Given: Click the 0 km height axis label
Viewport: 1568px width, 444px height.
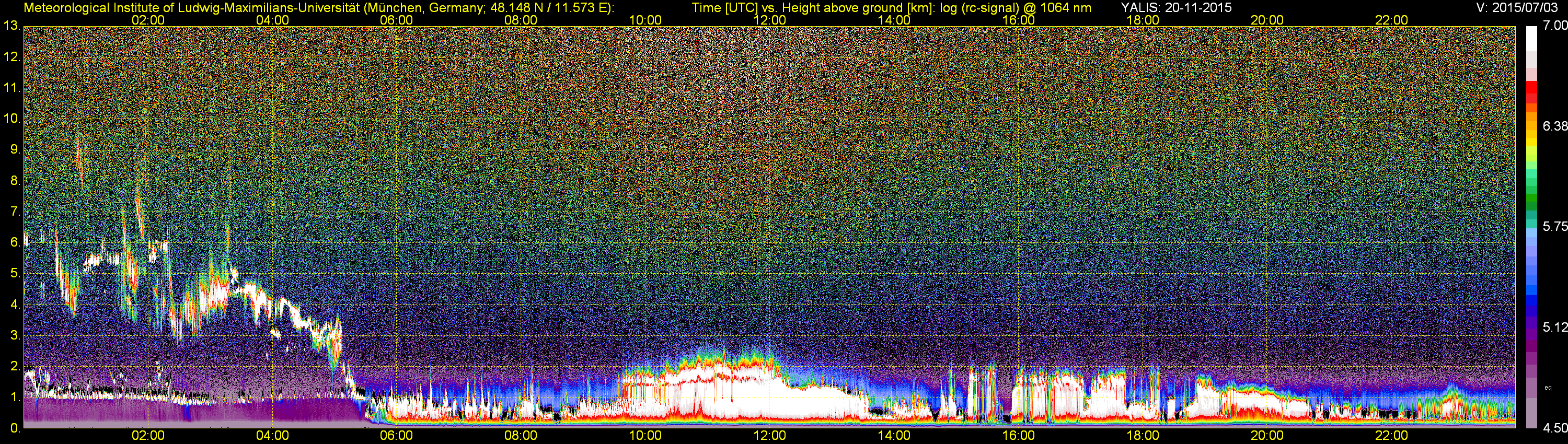Looking at the screenshot, I should 15,428.
